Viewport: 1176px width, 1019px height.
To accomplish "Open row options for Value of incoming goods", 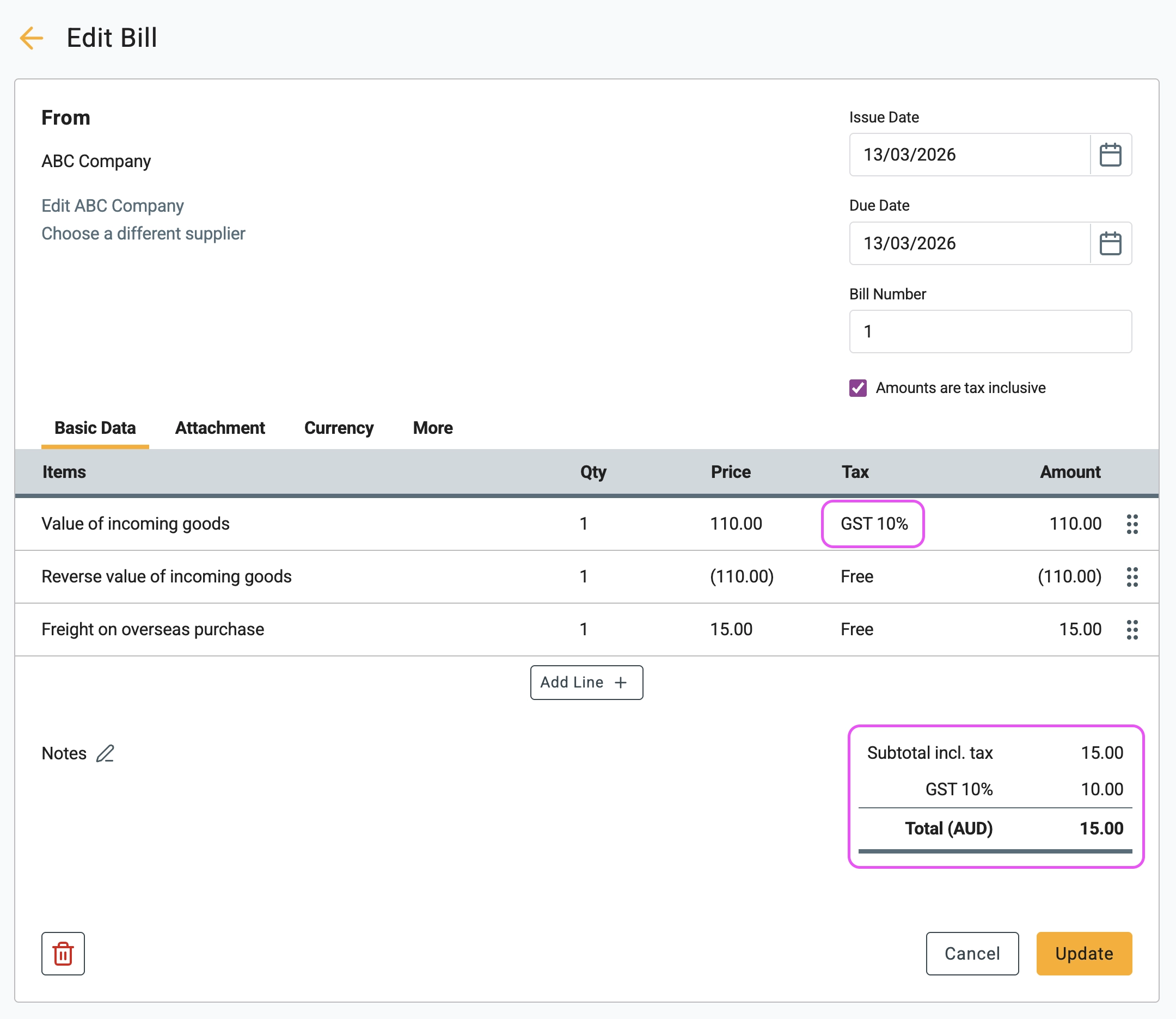I will tap(1132, 524).
